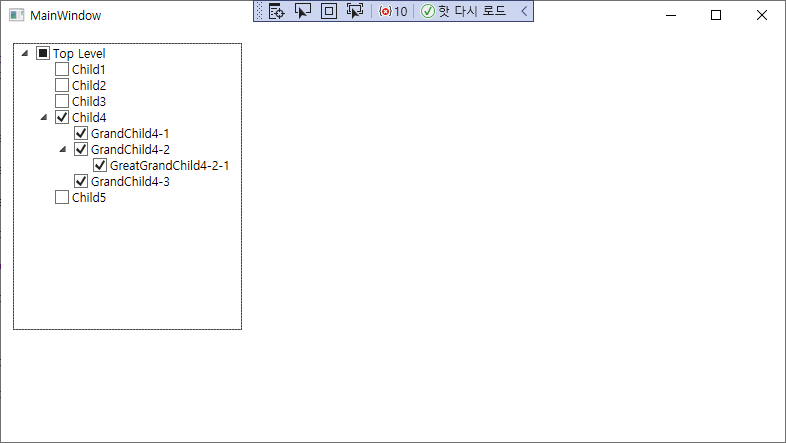The height and width of the screenshot is (443, 786).
Task: Uncheck the GrandChild4-3 checkbox
Action: 81,181
